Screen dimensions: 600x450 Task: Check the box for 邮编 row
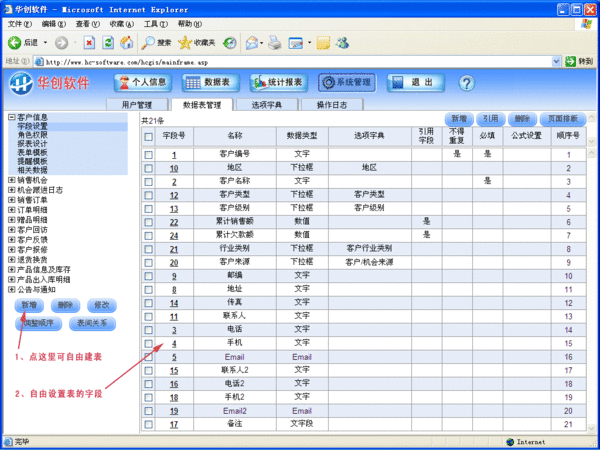point(148,276)
